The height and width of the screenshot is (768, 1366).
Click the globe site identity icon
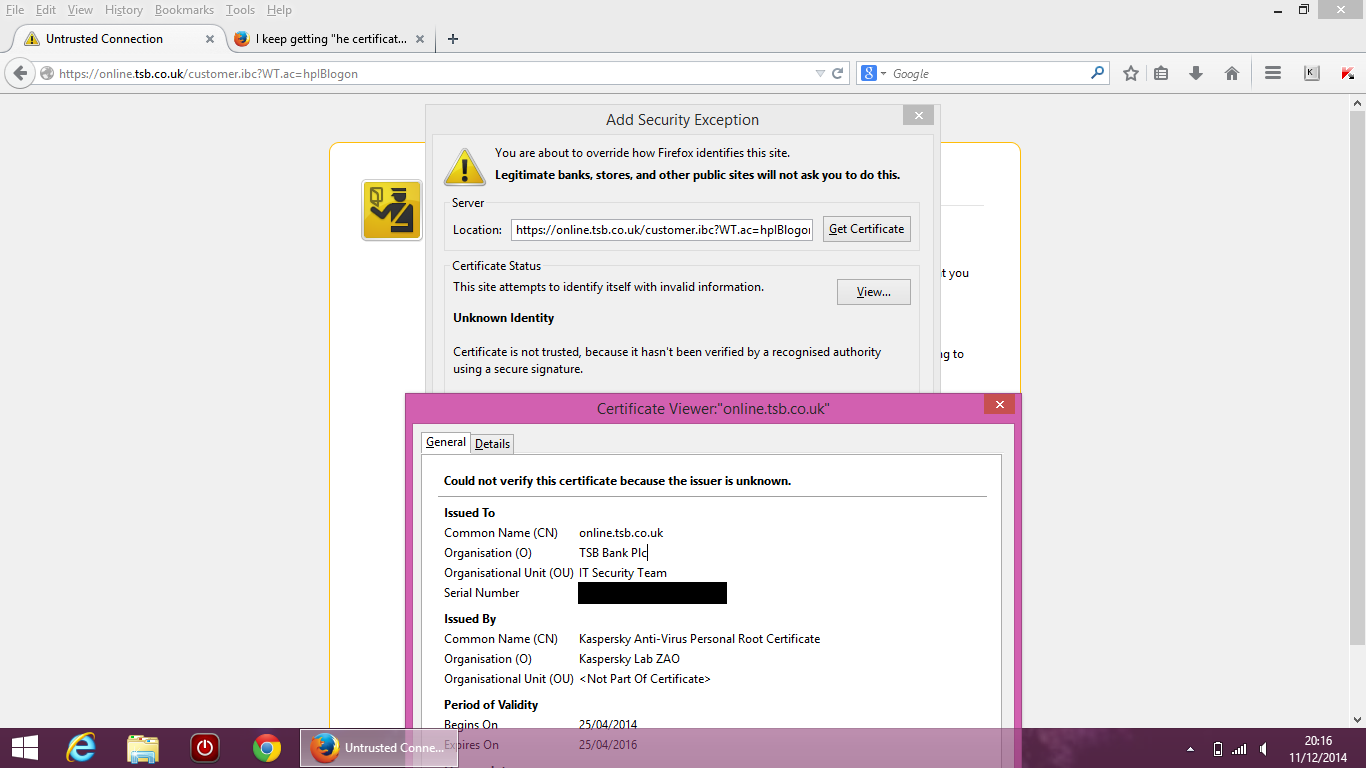pos(46,73)
